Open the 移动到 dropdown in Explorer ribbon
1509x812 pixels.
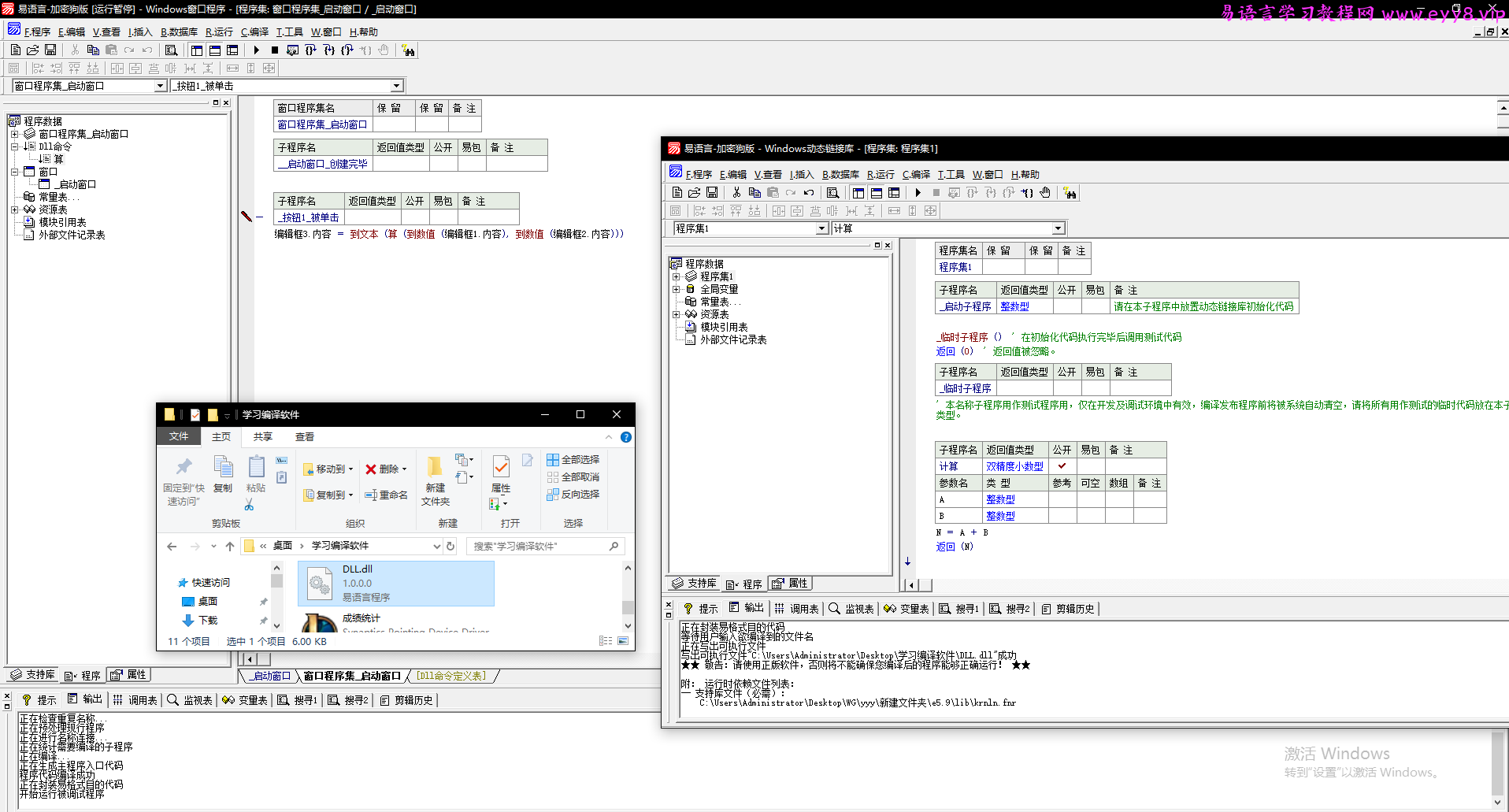[x=329, y=469]
